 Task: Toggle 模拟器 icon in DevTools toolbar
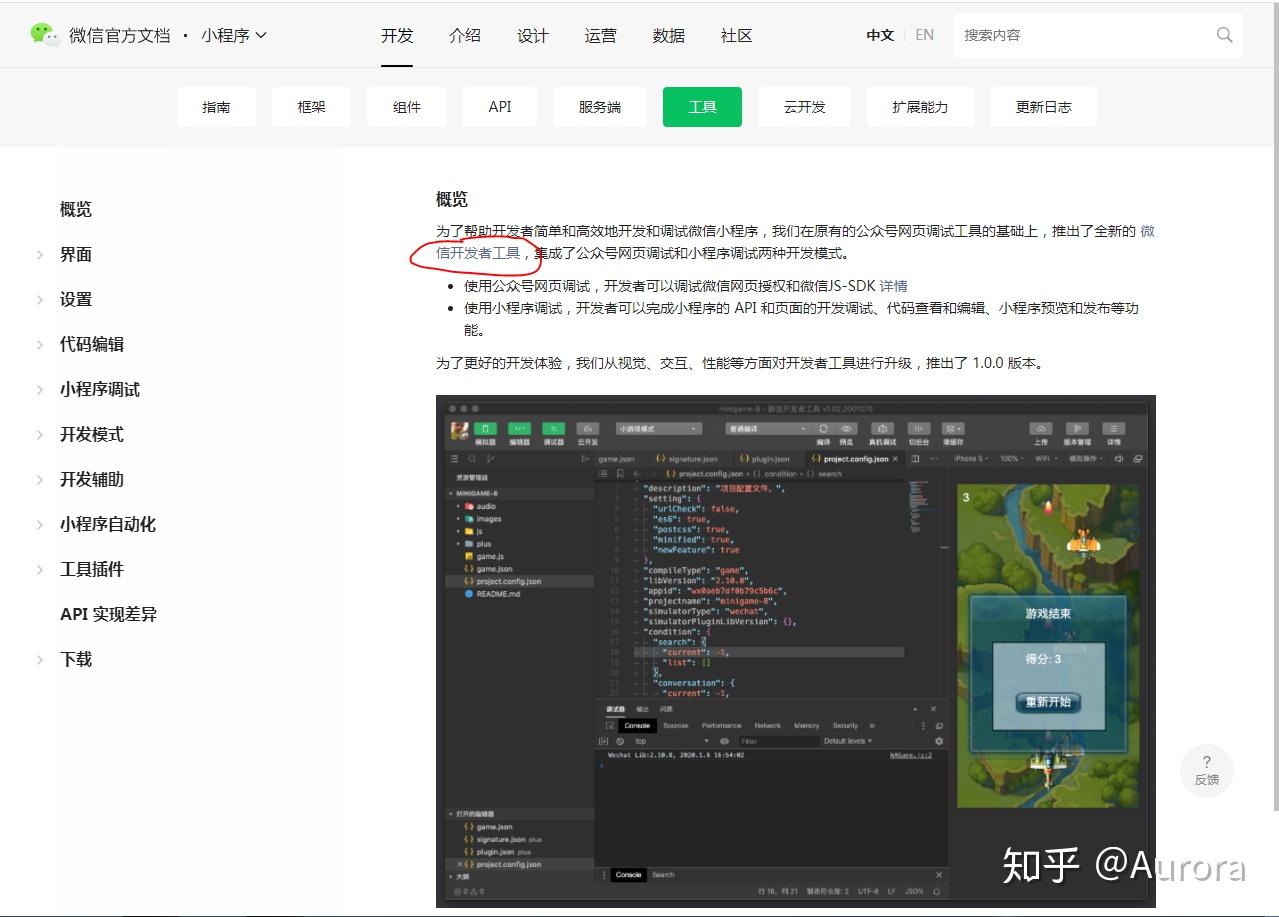tap(485, 429)
